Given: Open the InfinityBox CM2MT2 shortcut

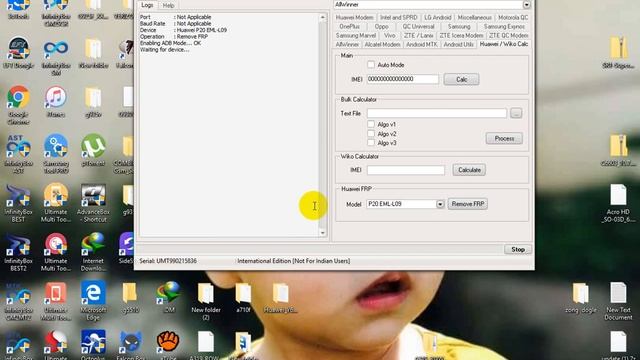Looking at the screenshot, I should [x=18, y=301].
